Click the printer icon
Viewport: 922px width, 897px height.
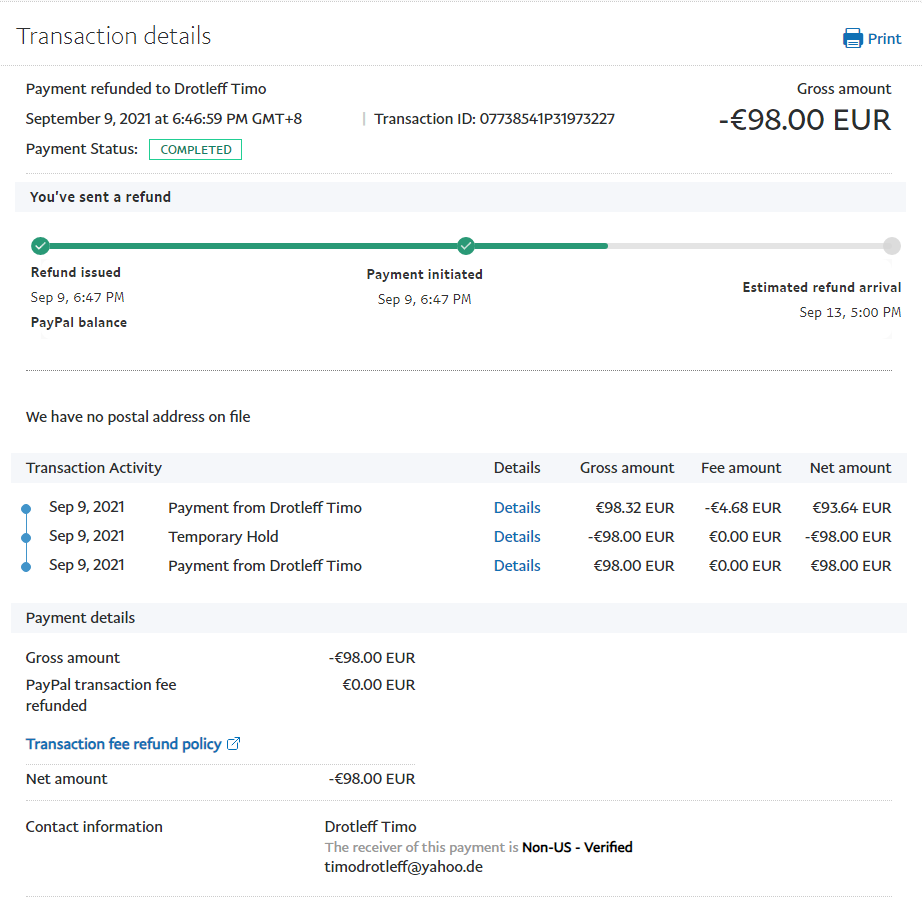tap(852, 39)
